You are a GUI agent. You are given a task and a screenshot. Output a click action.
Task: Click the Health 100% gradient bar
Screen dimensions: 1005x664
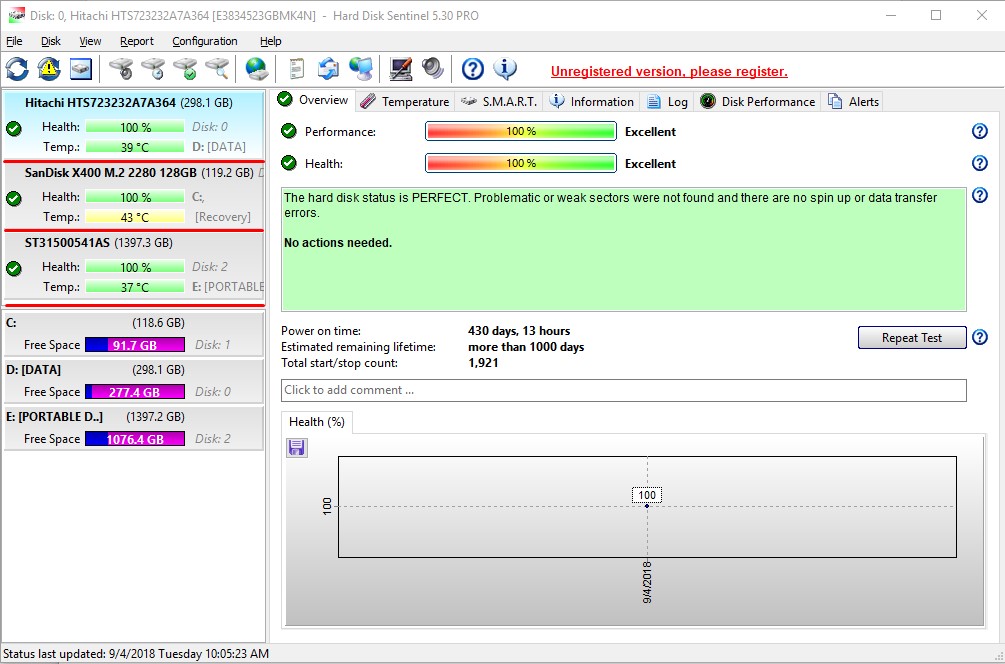[x=520, y=163]
